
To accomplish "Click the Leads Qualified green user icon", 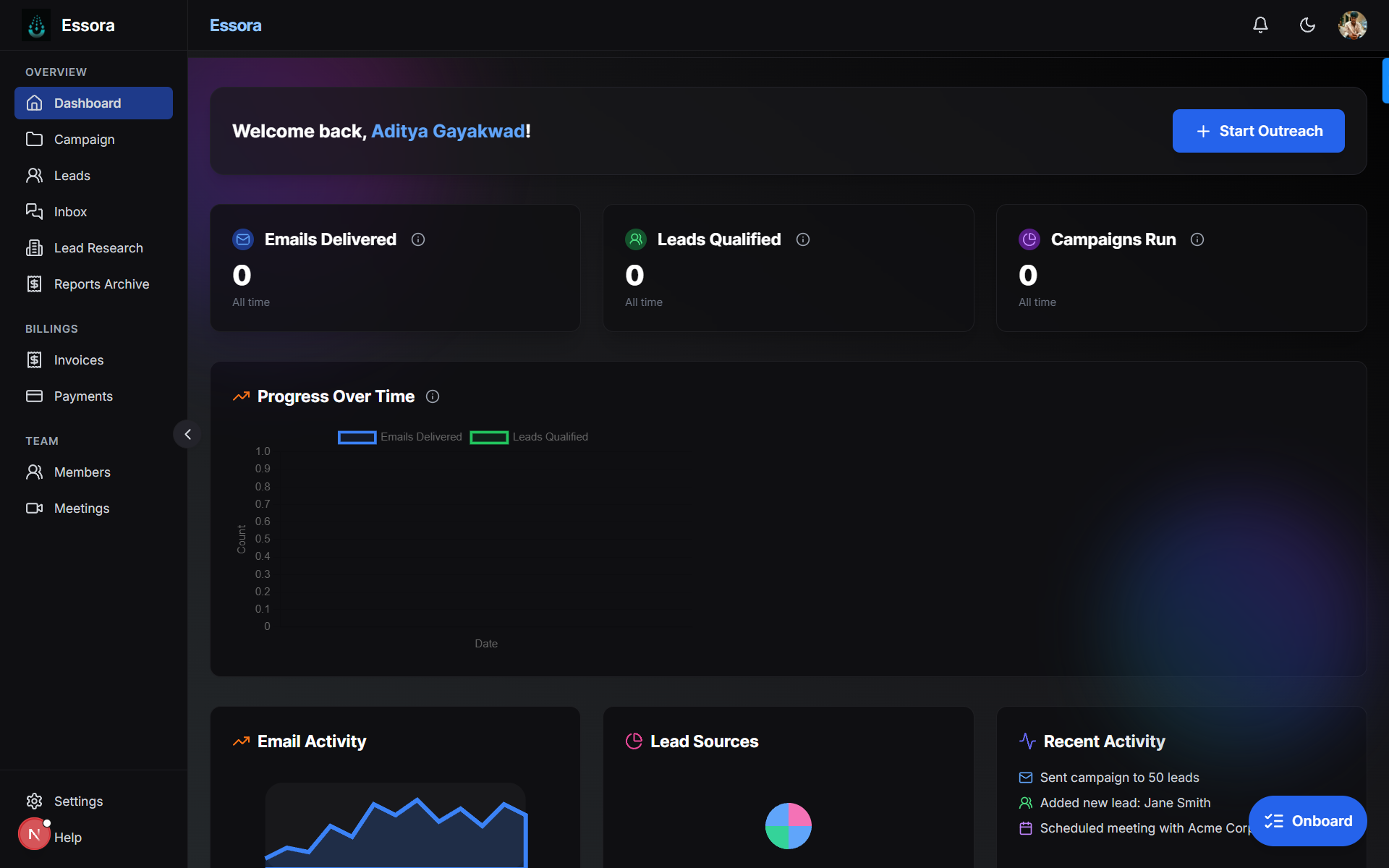I will point(636,239).
